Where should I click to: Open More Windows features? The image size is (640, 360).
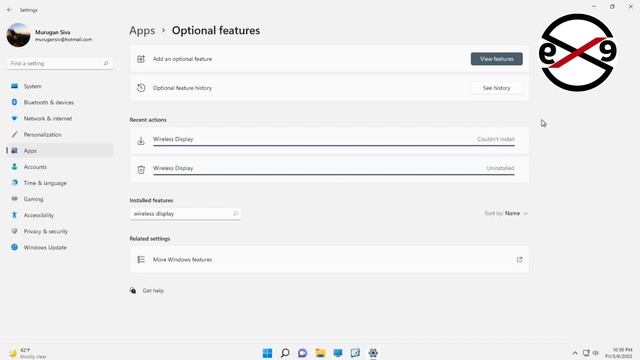click(x=329, y=260)
